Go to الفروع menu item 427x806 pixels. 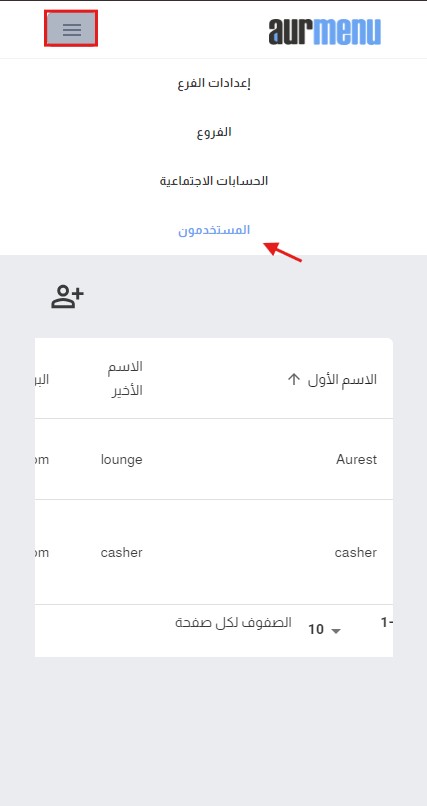(214, 132)
